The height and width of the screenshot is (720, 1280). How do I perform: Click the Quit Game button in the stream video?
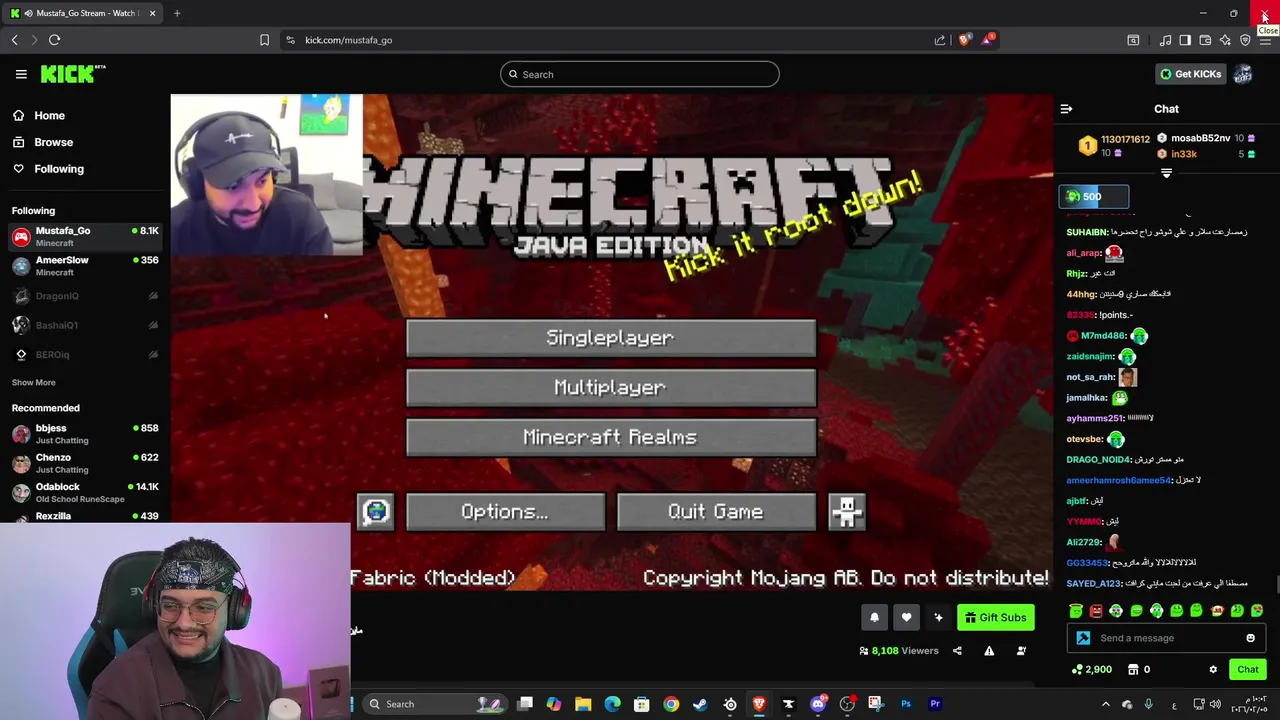tap(715, 512)
